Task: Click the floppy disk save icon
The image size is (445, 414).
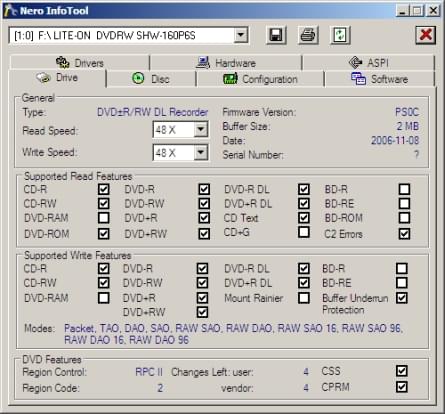Action: click(x=276, y=35)
